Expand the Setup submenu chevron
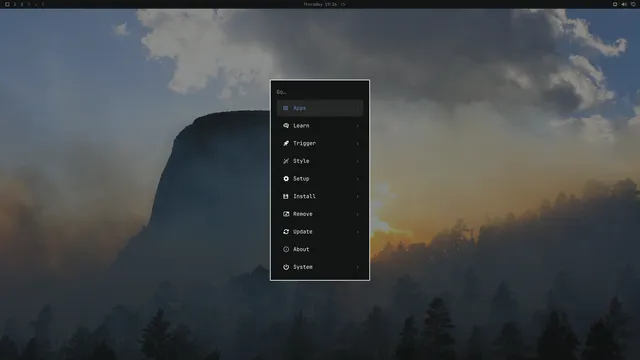Screen dimensions: 640x360 (358, 179)
